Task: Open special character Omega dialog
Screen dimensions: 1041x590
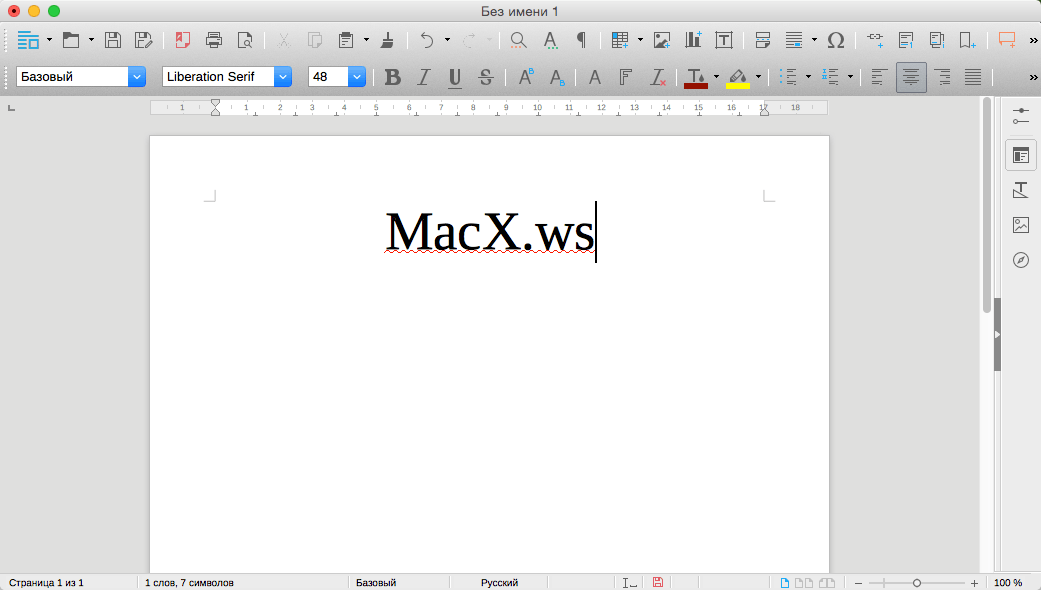Action: point(836,40)
